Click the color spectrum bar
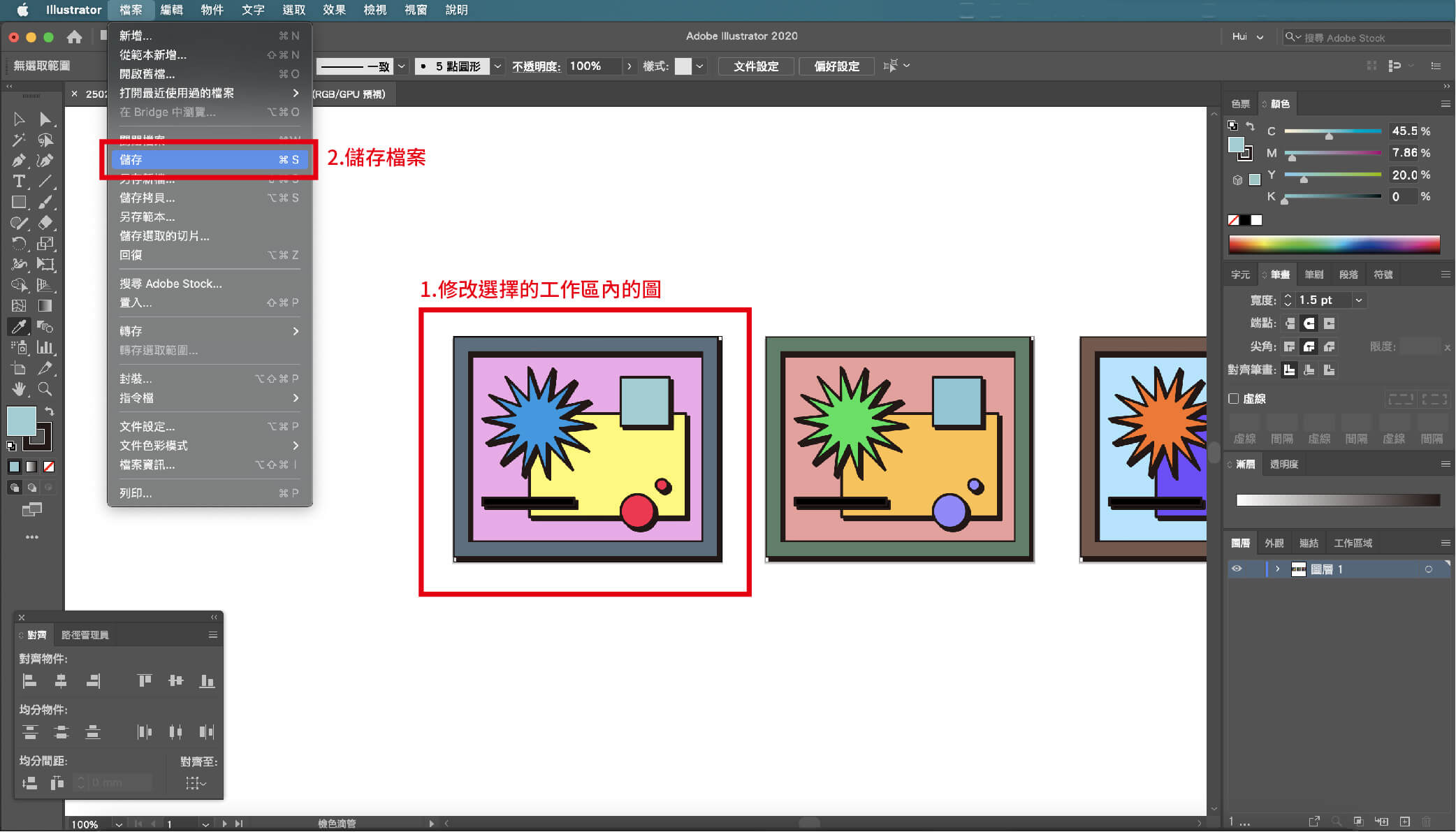 1334,244
